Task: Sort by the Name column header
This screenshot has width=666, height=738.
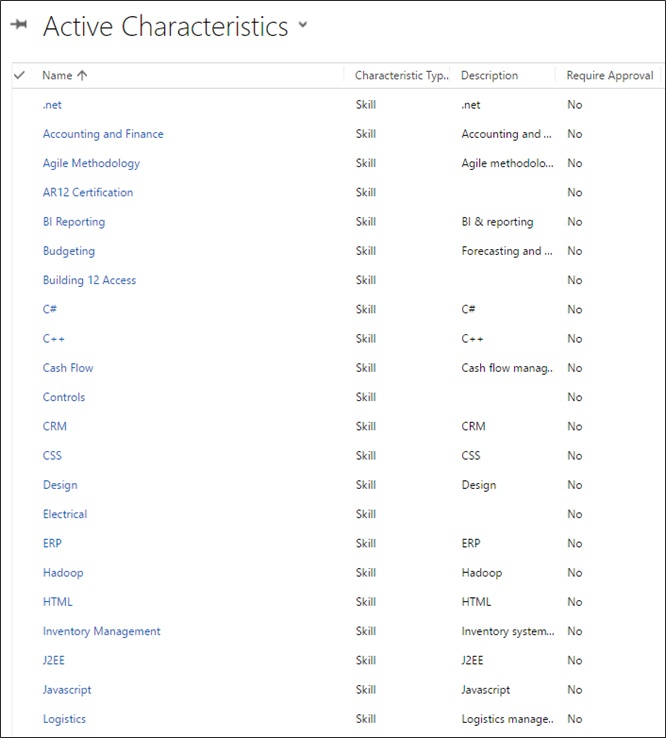Action: 57,75
